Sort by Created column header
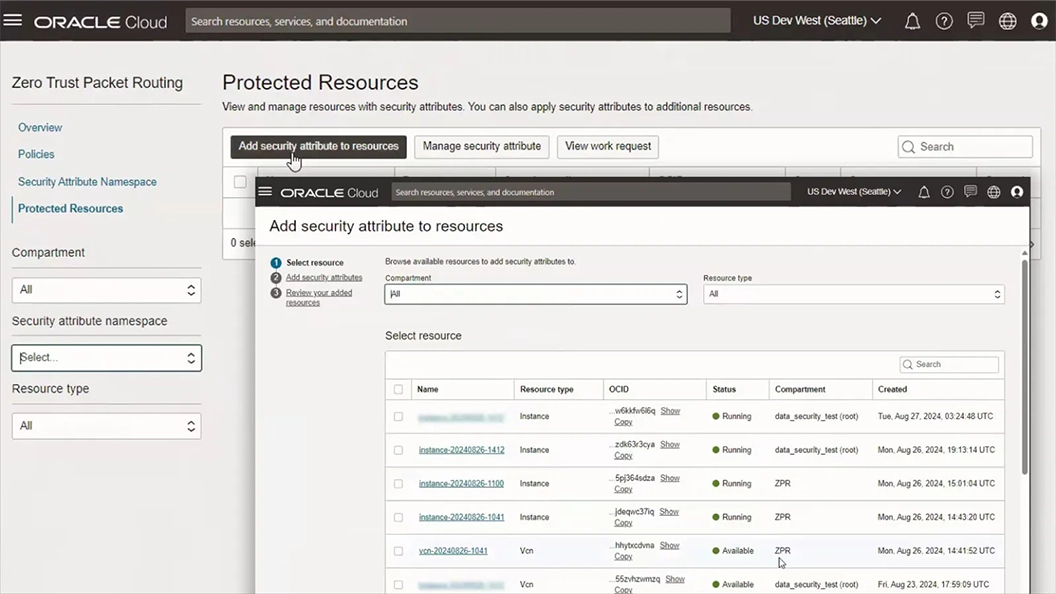 click(892, 389)
